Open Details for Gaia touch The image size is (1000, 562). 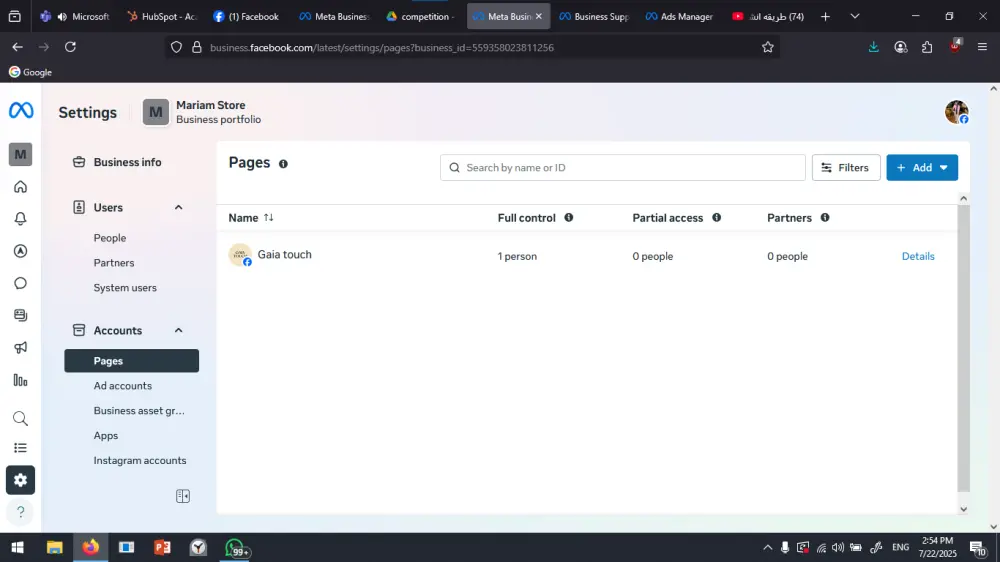coord(918,257)
